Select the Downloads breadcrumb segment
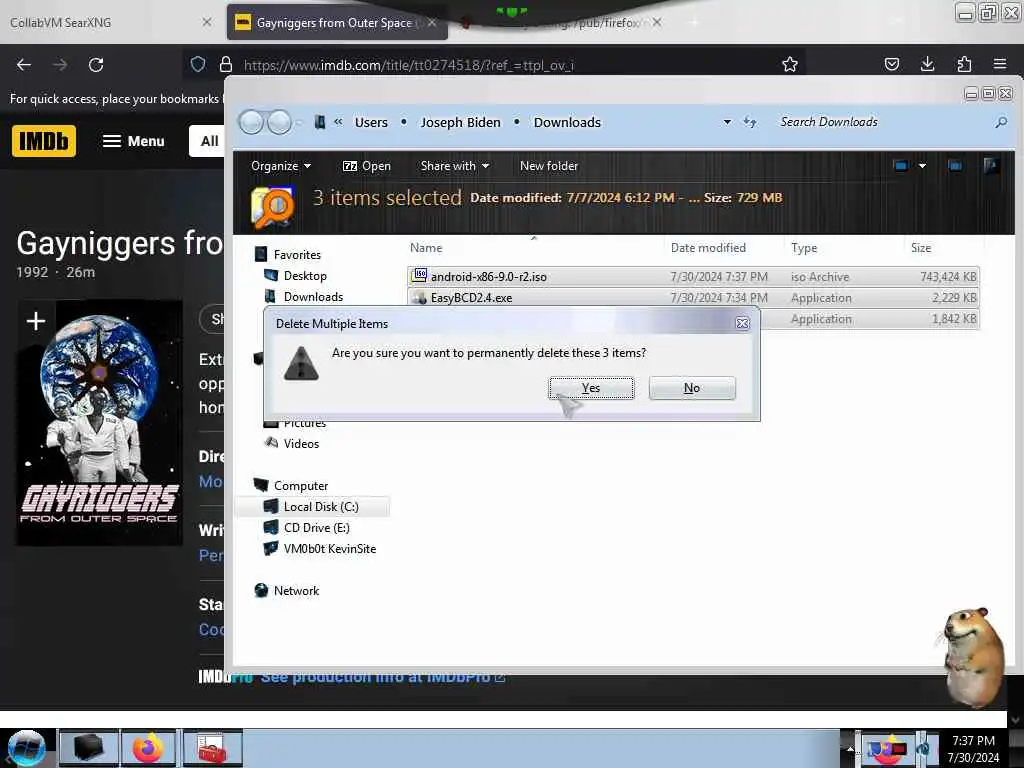The image size is (1024, 768). point(567,122)
